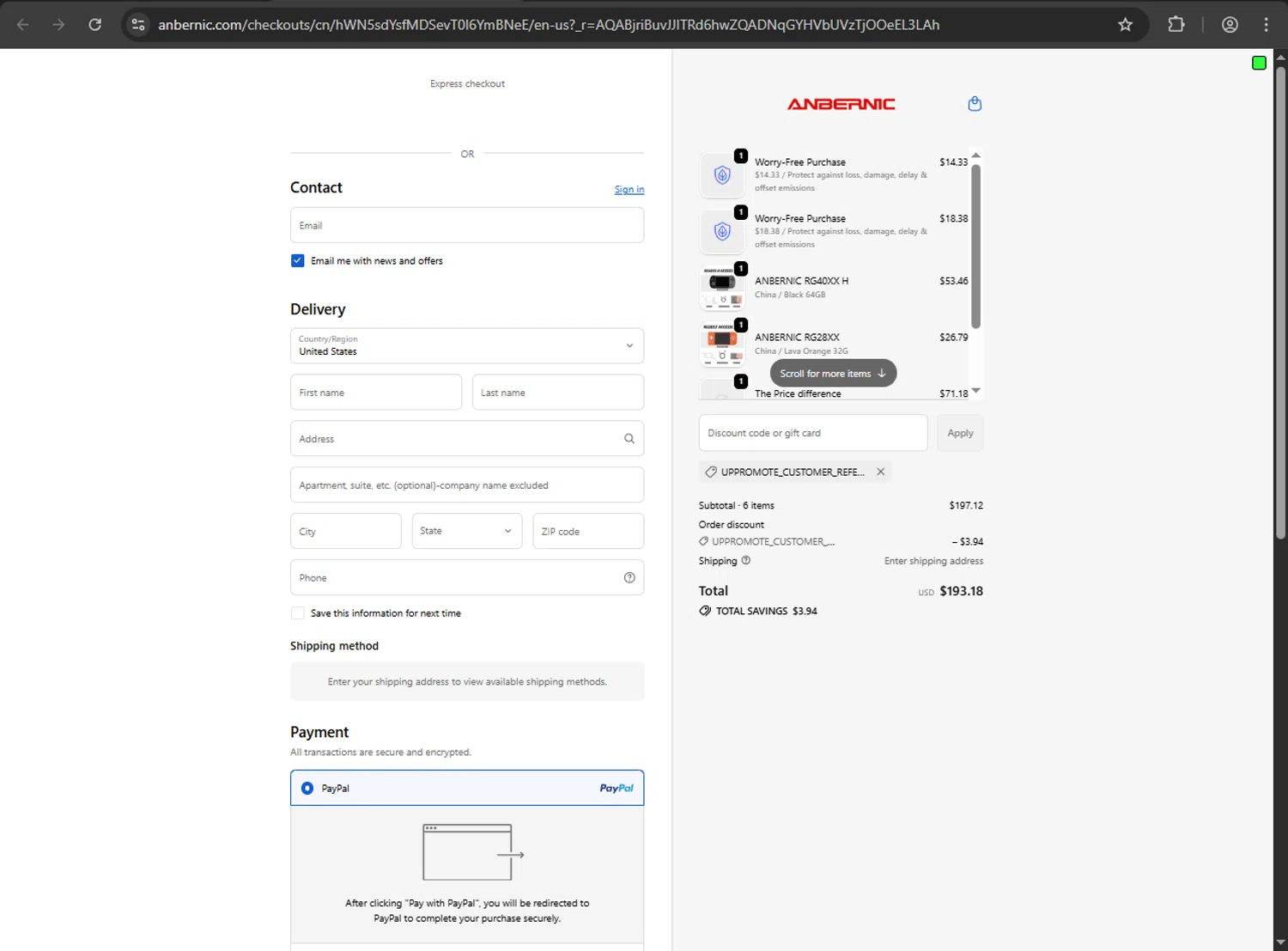Click order list scroll down arrow
The height and width of the screenshot is (951, 1288).
[x=975, y=391]
